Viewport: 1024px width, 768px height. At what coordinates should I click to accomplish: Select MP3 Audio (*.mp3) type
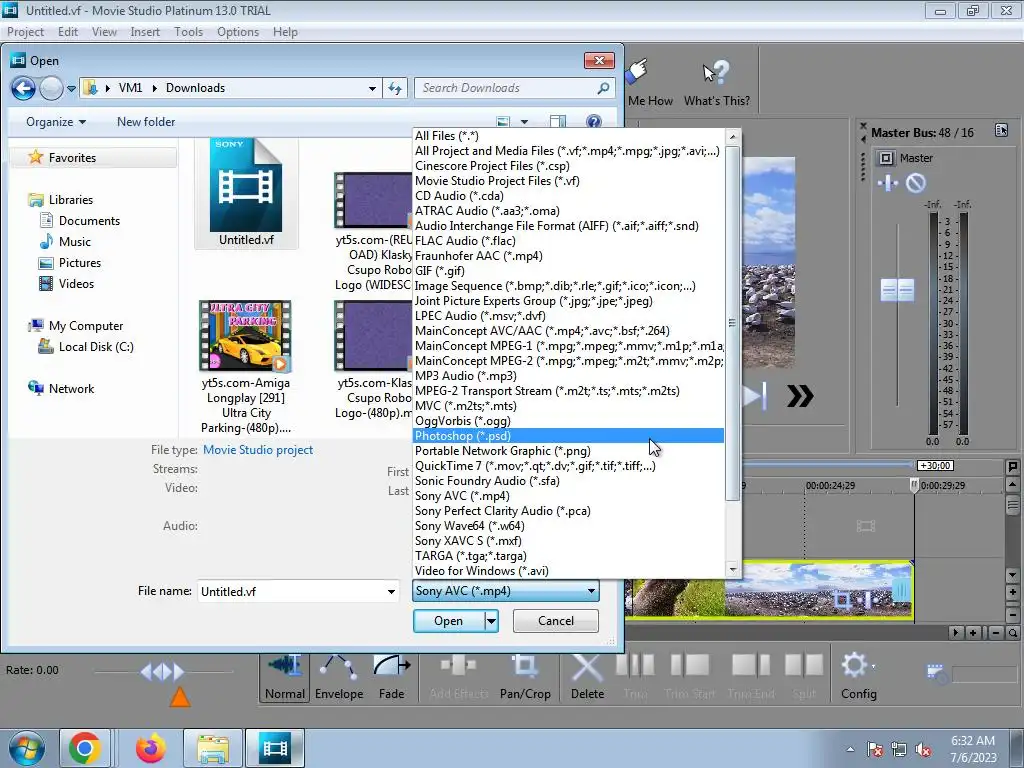569,376
